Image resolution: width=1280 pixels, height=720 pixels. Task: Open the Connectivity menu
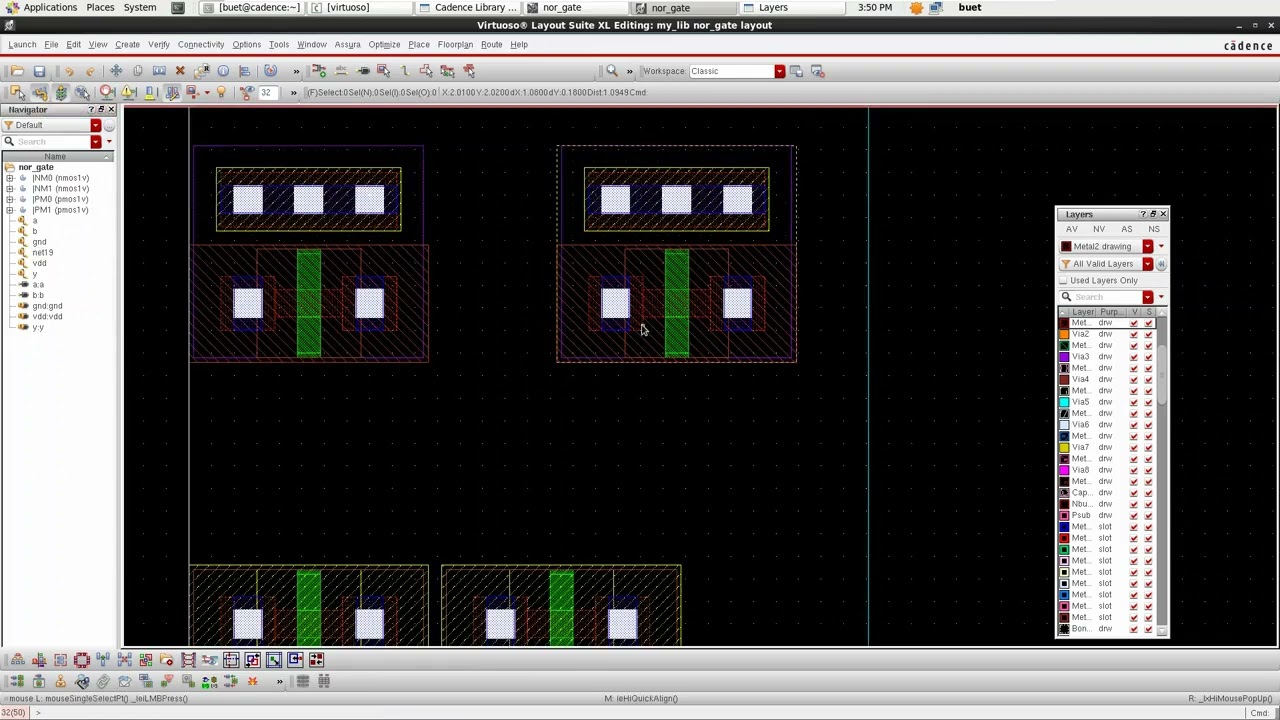[201, 45]
